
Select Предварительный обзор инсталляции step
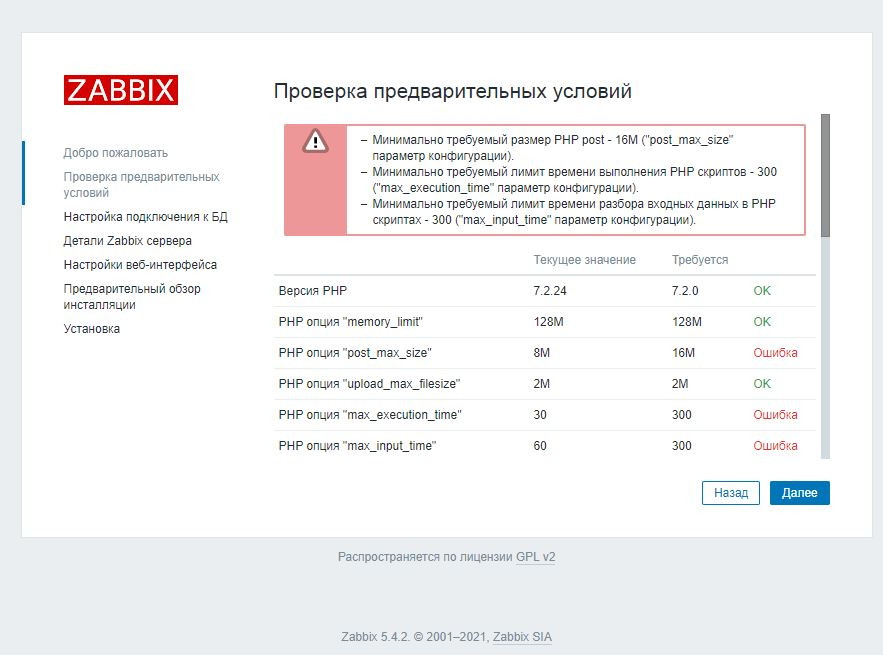point(132,297)
